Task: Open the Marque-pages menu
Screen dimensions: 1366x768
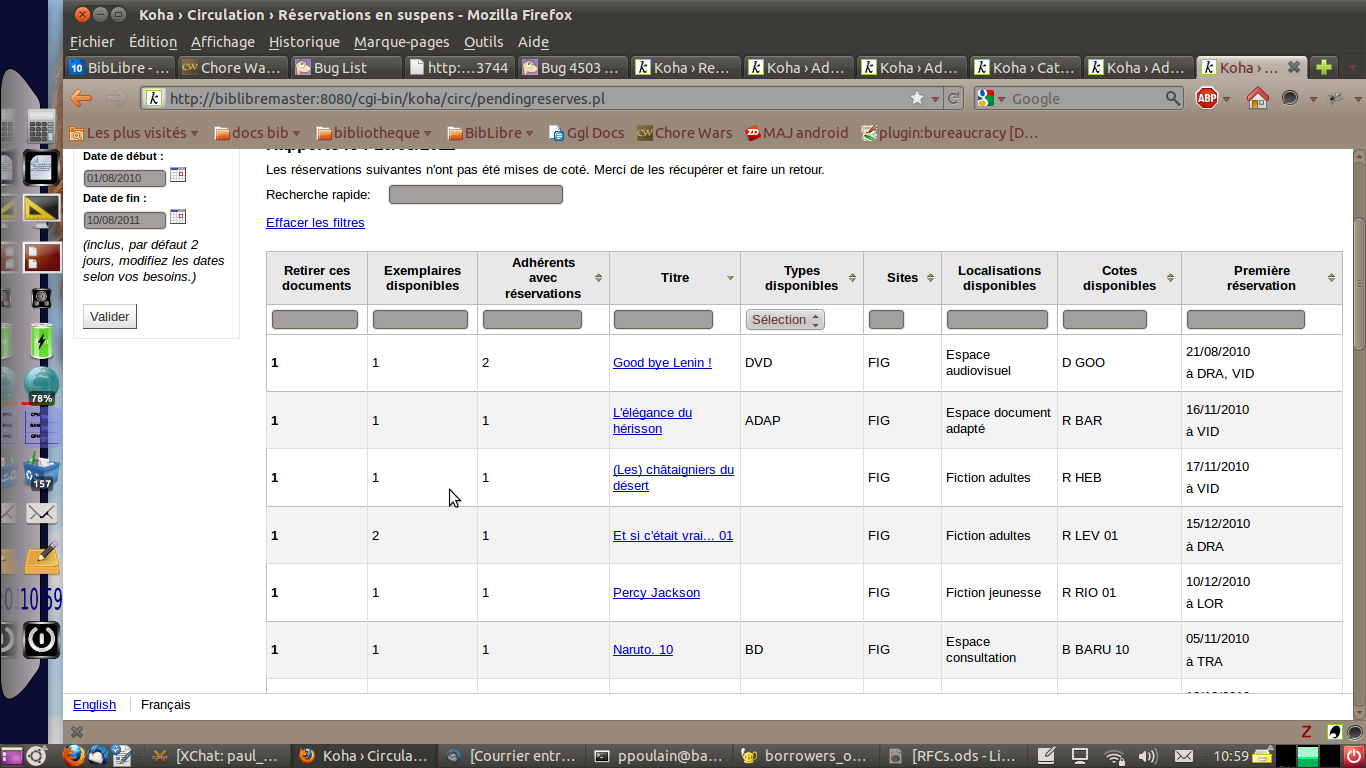Action: 401,42
